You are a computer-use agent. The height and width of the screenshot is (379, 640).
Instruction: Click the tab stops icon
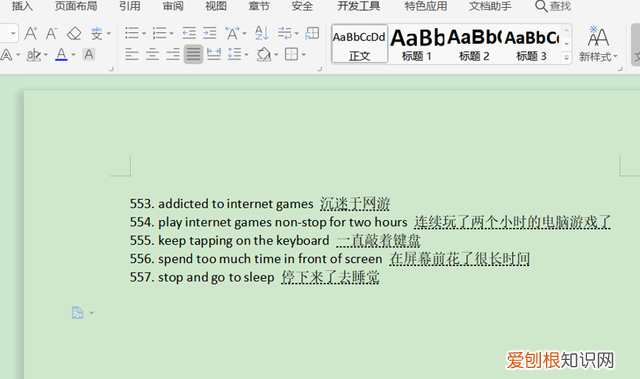pos(312,33)
